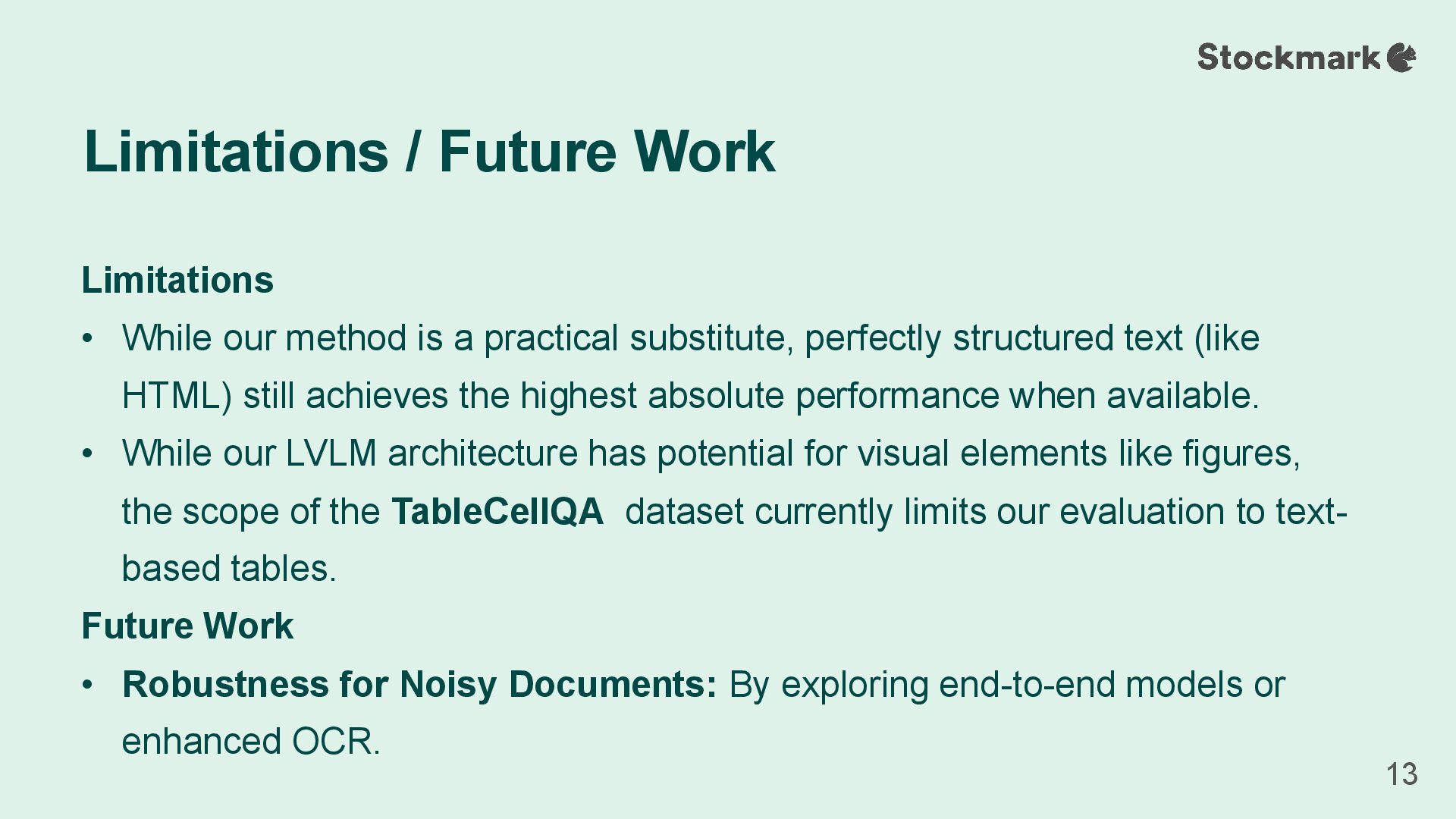This screenshot has height=819, width=1456.
Task: Click the bullet marker before 'While our method'
Action: coord(88,338)
